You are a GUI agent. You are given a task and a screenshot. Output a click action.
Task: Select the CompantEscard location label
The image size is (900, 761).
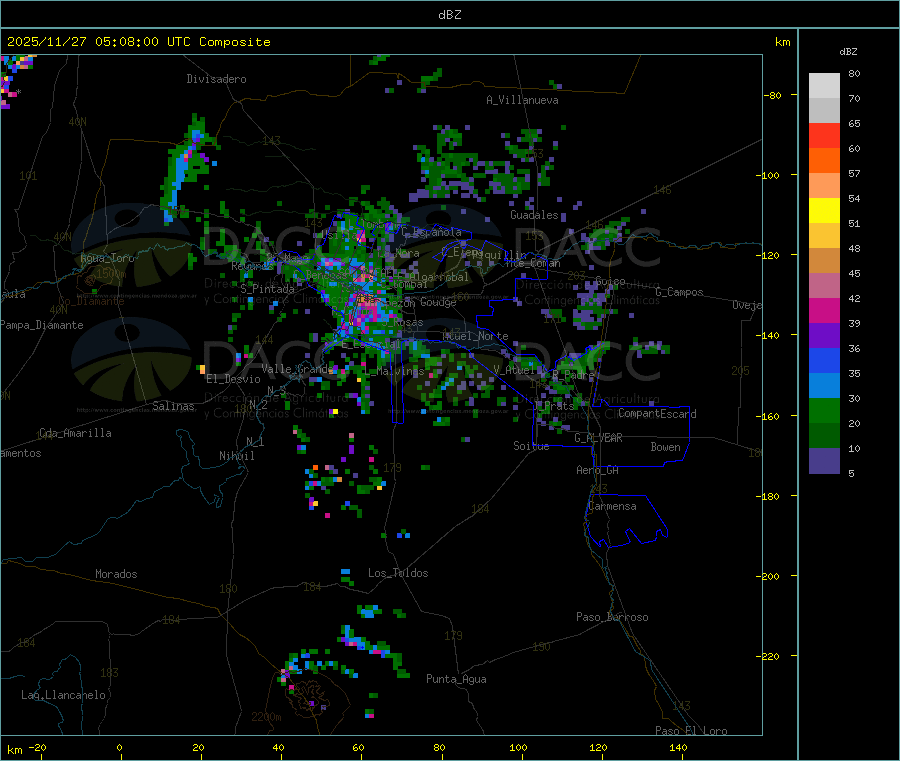pyautogui.click(x=657, y=414)
